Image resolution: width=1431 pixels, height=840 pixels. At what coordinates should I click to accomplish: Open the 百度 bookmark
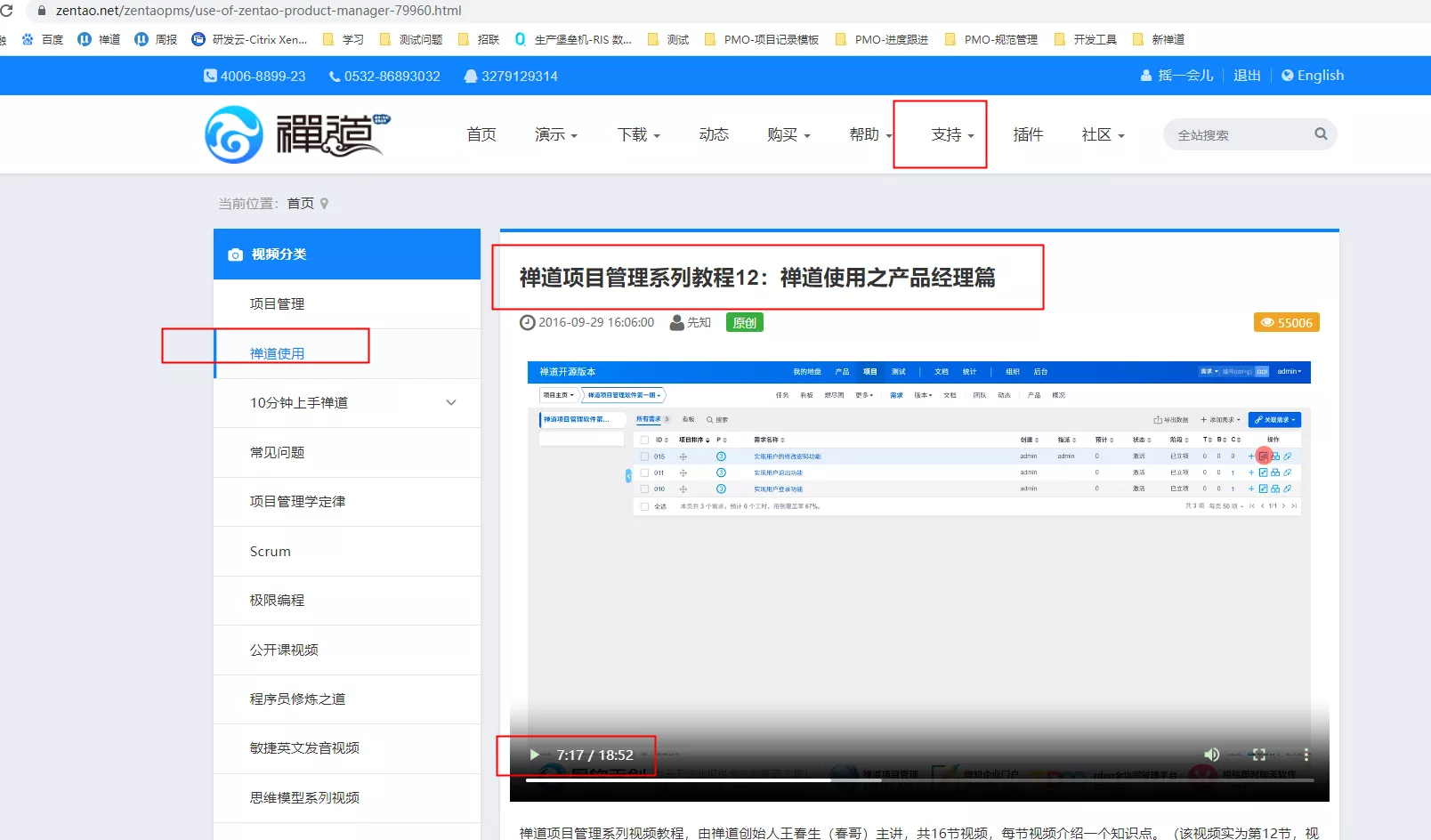43,39
